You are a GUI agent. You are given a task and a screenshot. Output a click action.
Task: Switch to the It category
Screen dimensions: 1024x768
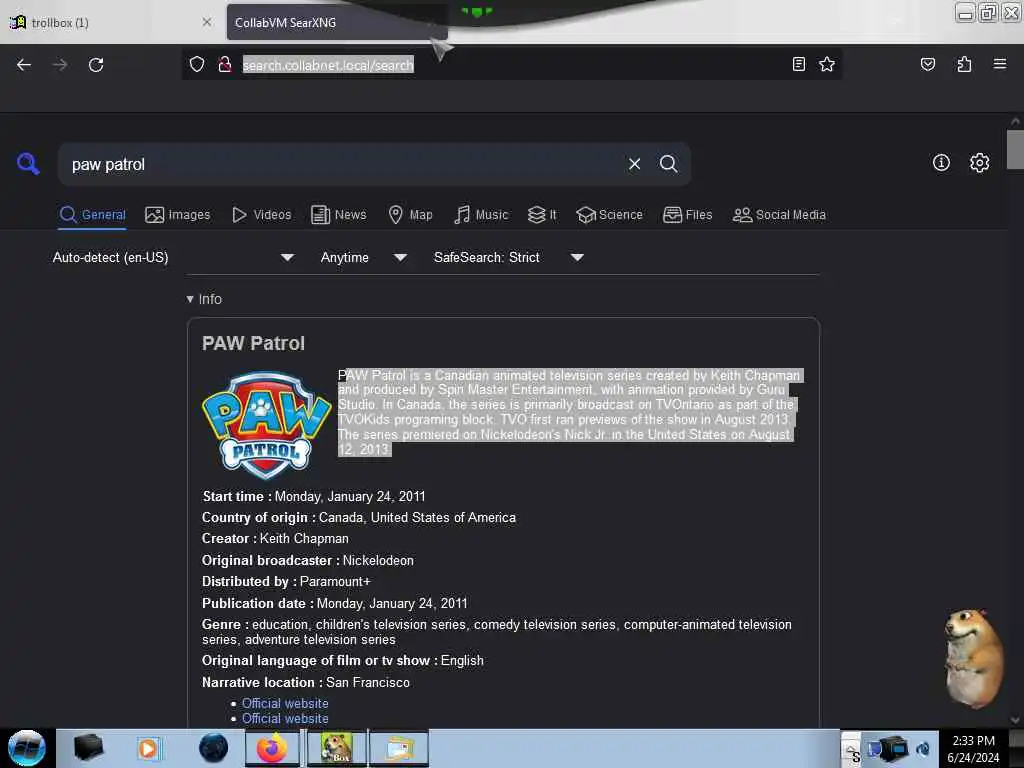click(542, 215)
